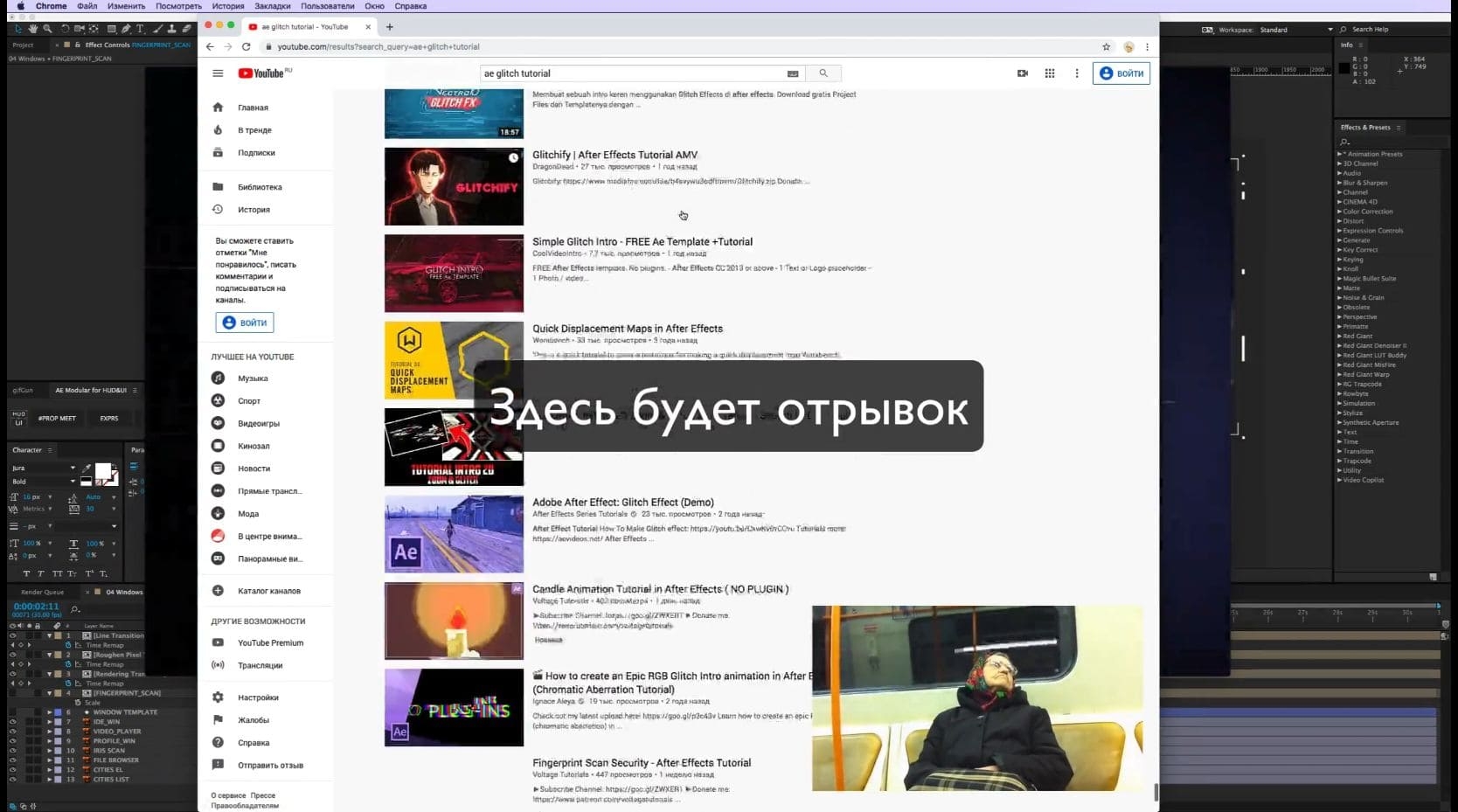Click the Chrome back arrow

point(210,46)
